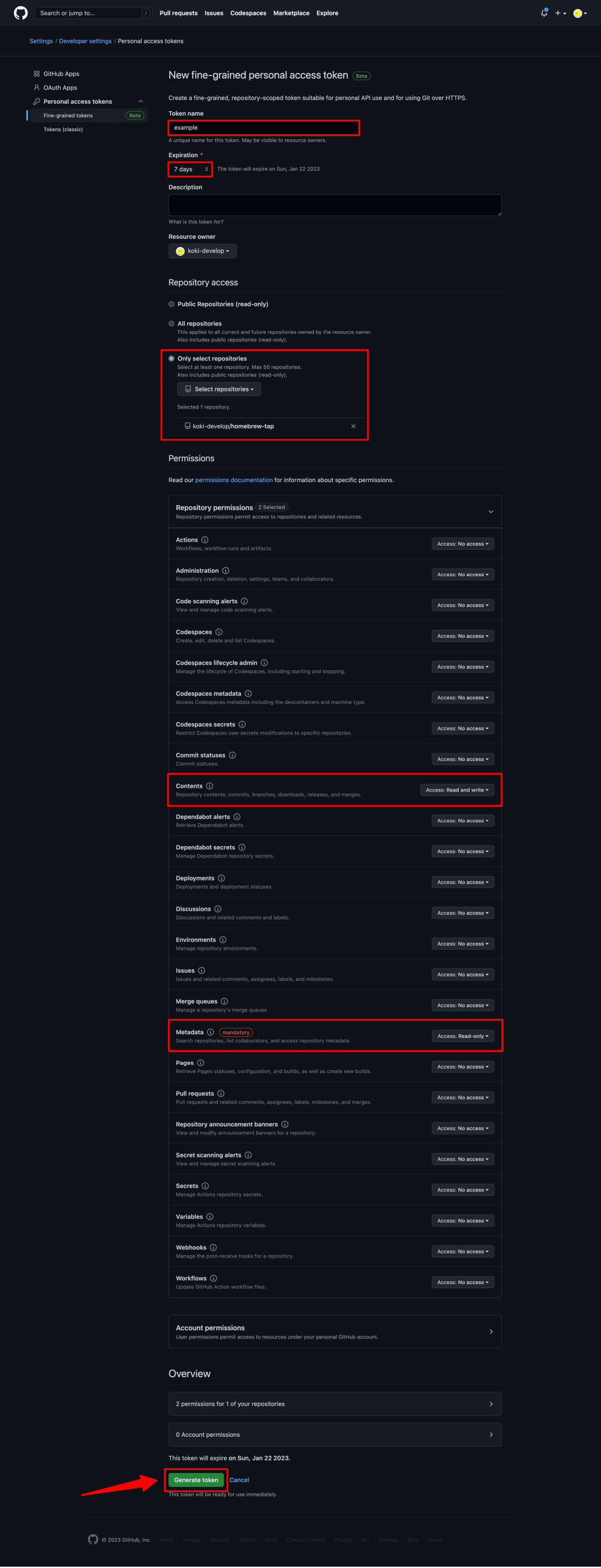This screenshot has height=1568, width=601.
Task: Click the Metadata permission info icon
Action: point(211,1032)
